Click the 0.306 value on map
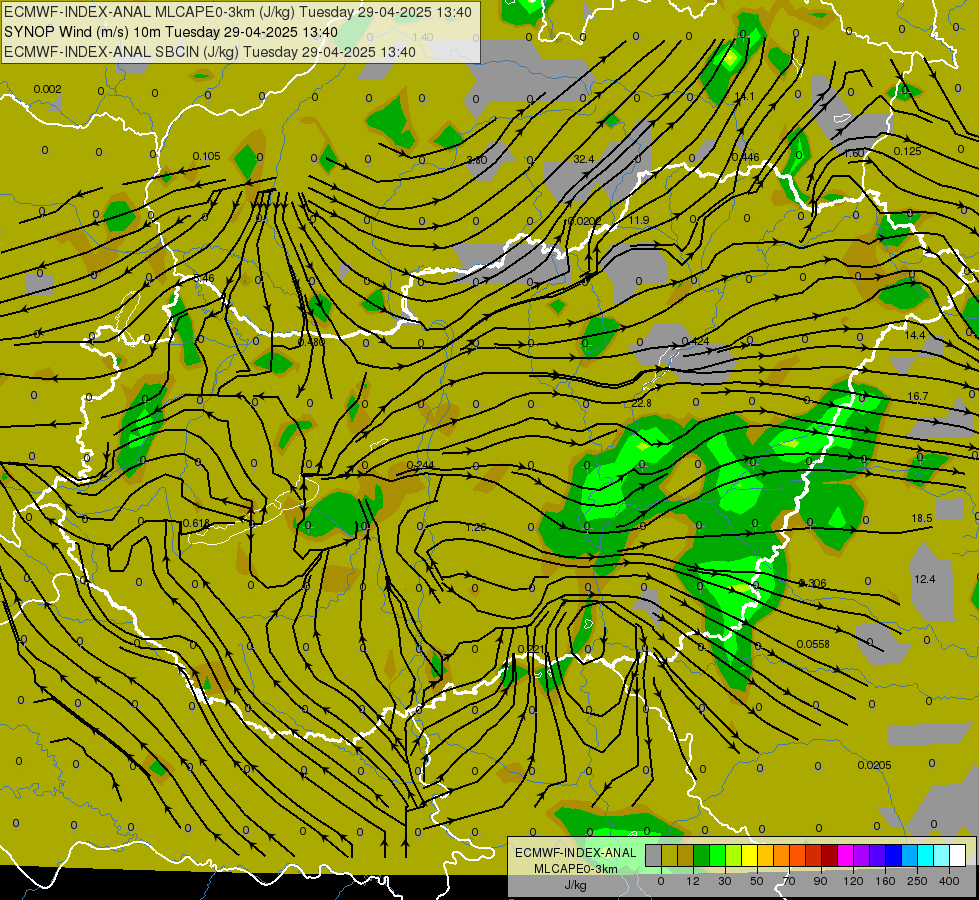Image resolution: width=979 pixels, height=900 pixels. click(813, 583)
